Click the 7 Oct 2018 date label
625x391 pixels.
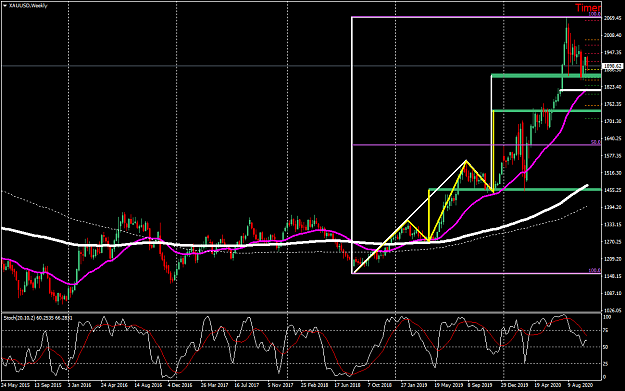click(x=380, y=385)
